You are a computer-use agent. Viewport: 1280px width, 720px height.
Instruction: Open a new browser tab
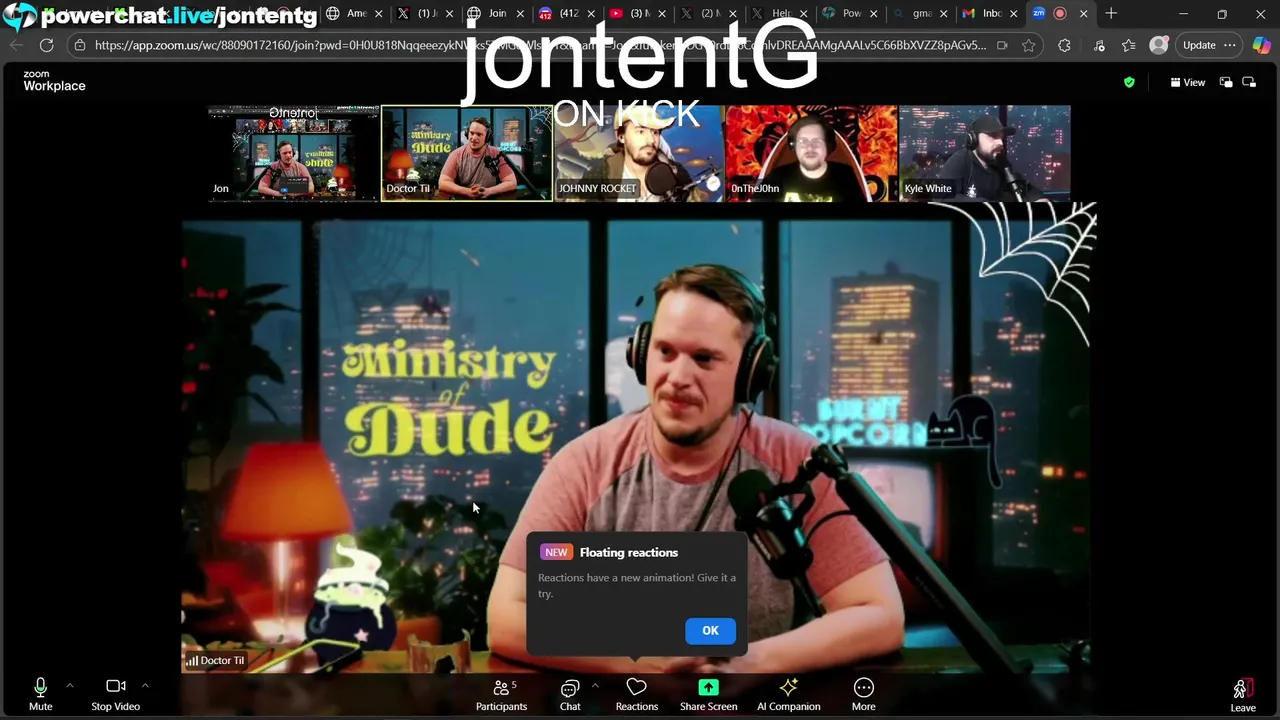[x=1111, y=14]
